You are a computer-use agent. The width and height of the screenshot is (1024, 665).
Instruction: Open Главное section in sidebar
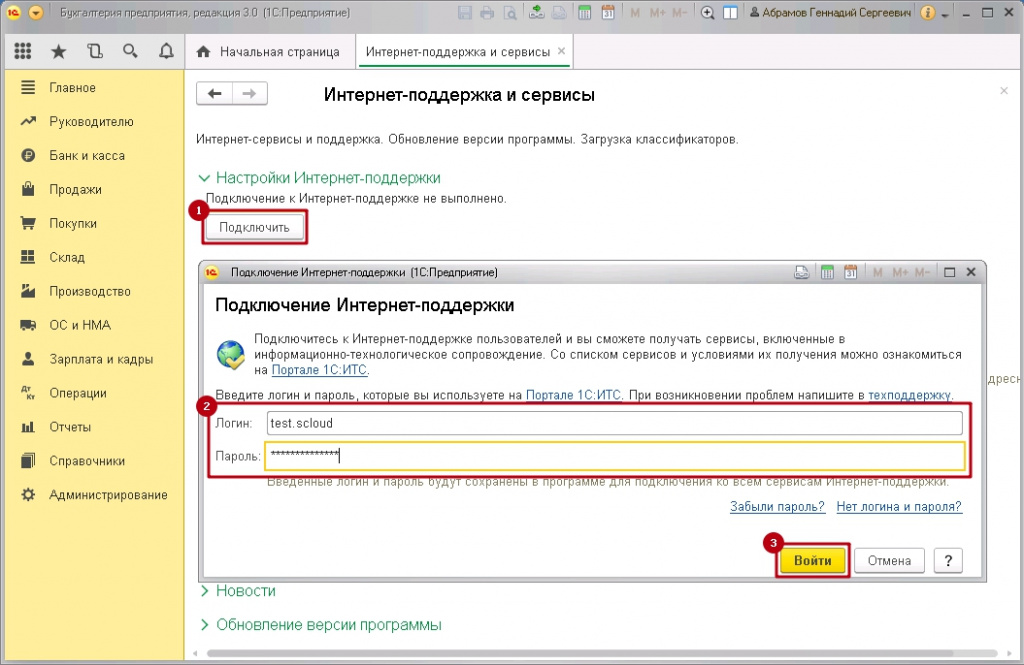[x=72, y=88]
